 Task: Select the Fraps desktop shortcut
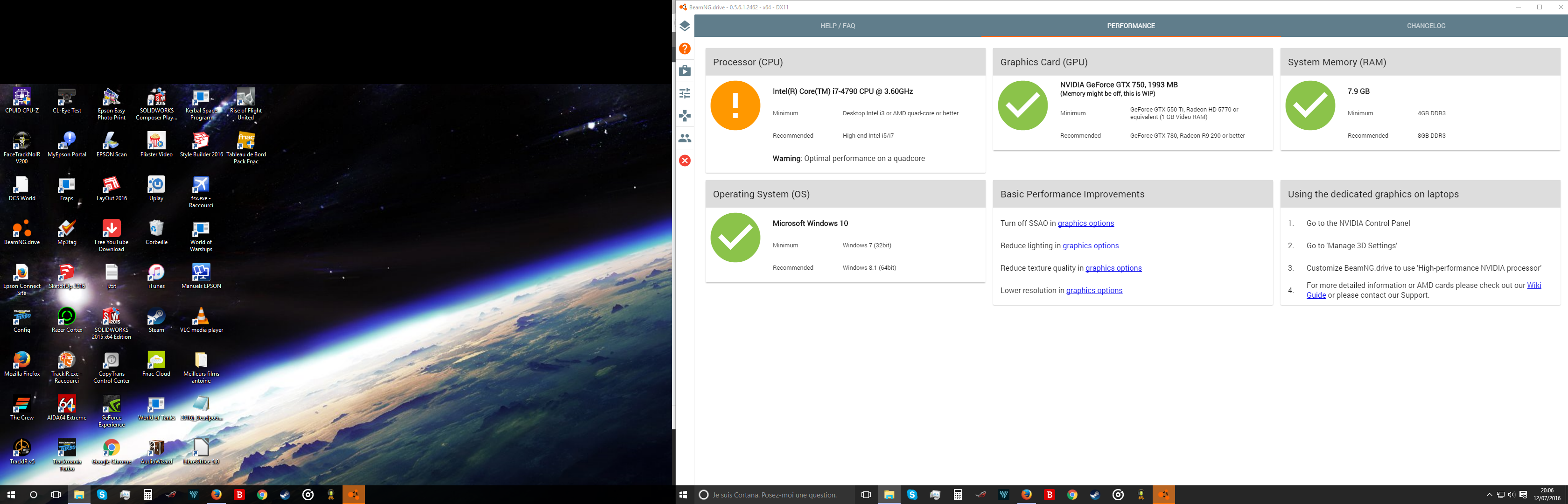tap(67, 189)
